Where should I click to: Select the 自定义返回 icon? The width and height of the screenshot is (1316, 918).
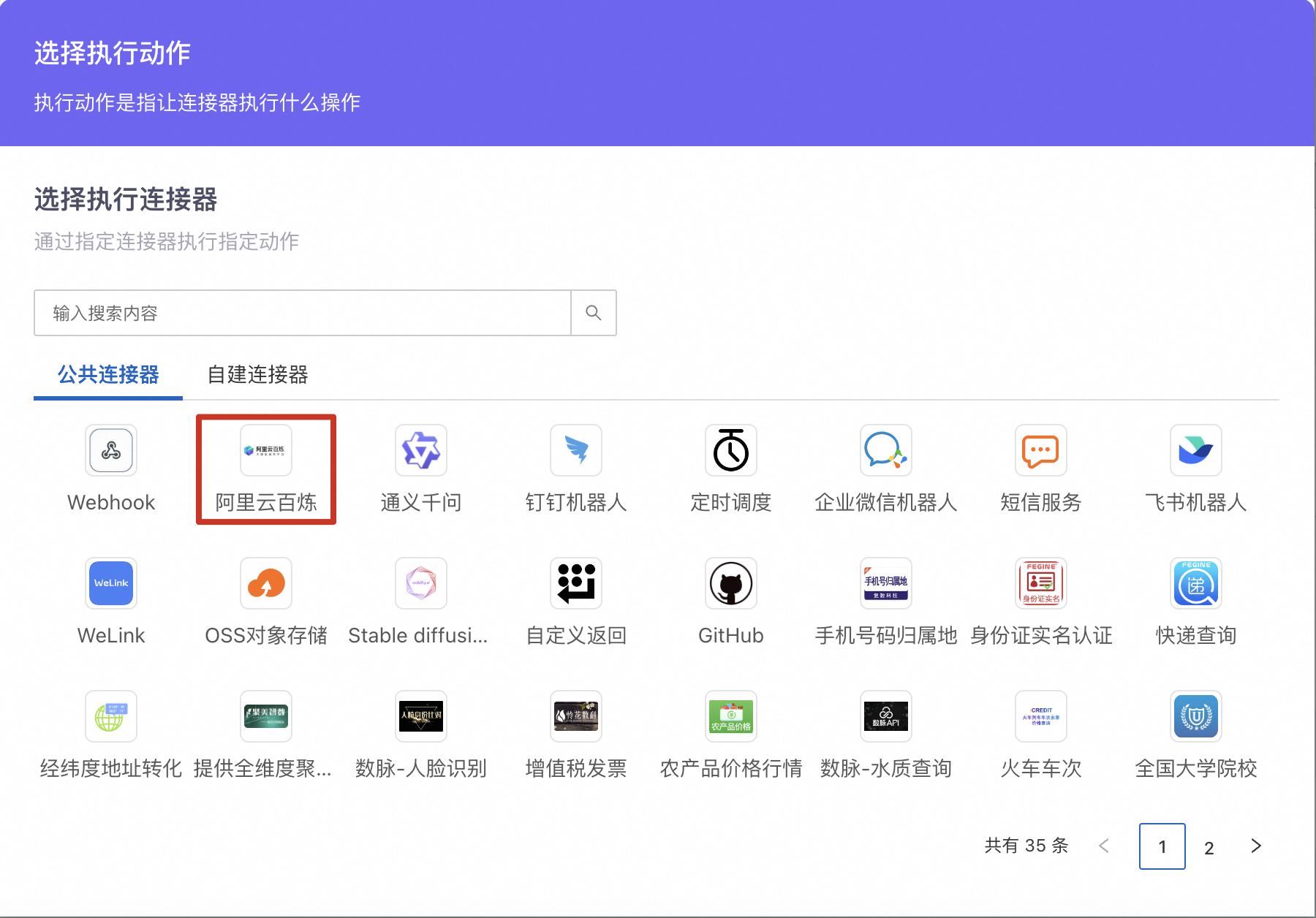pos(576,583)
